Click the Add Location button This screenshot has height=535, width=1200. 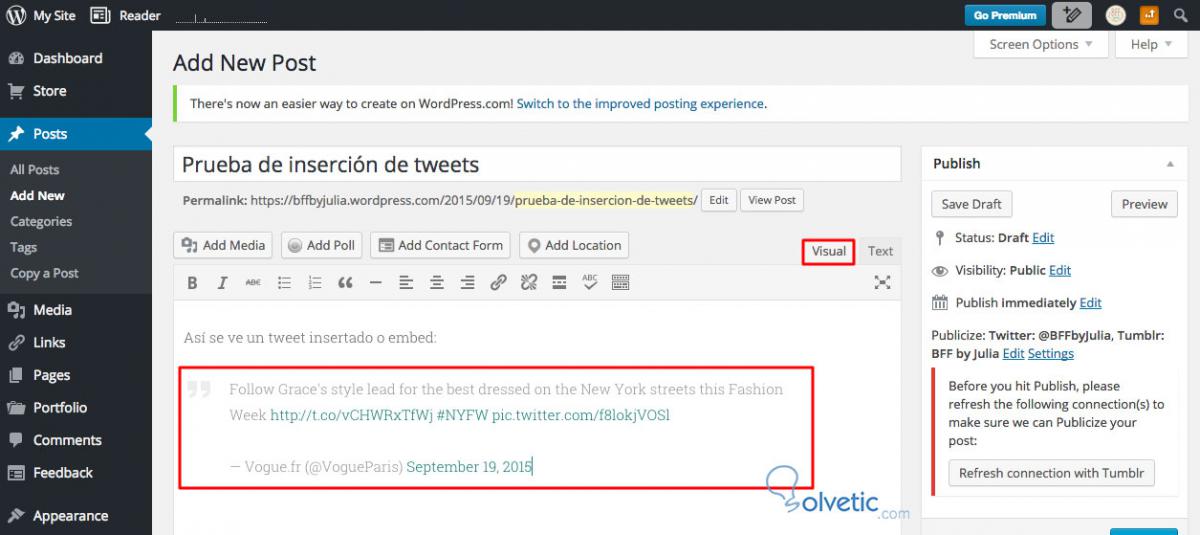click(574, 245)
